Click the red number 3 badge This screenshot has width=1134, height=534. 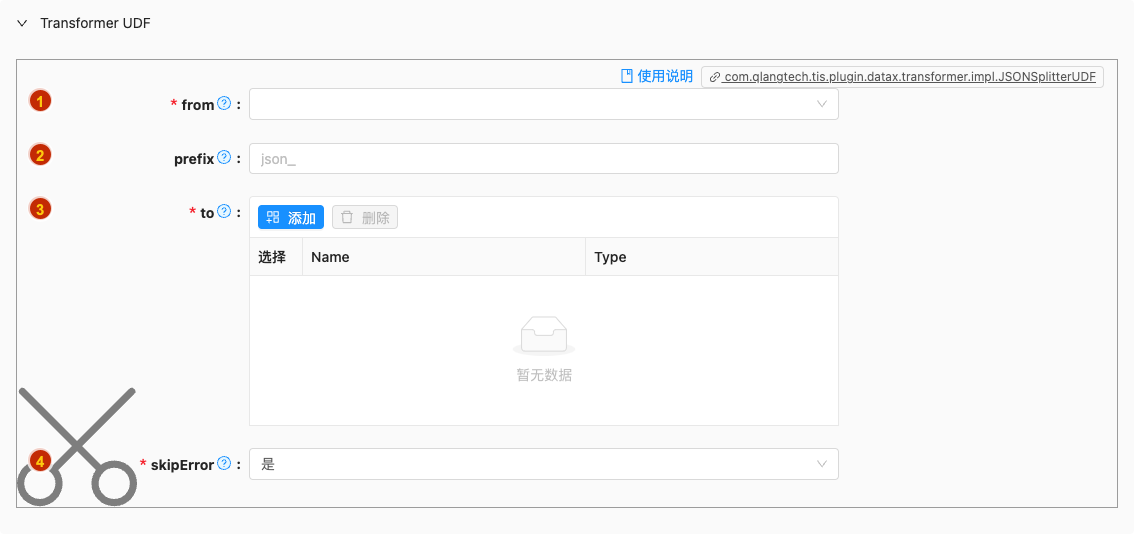(x=40, y=209)
